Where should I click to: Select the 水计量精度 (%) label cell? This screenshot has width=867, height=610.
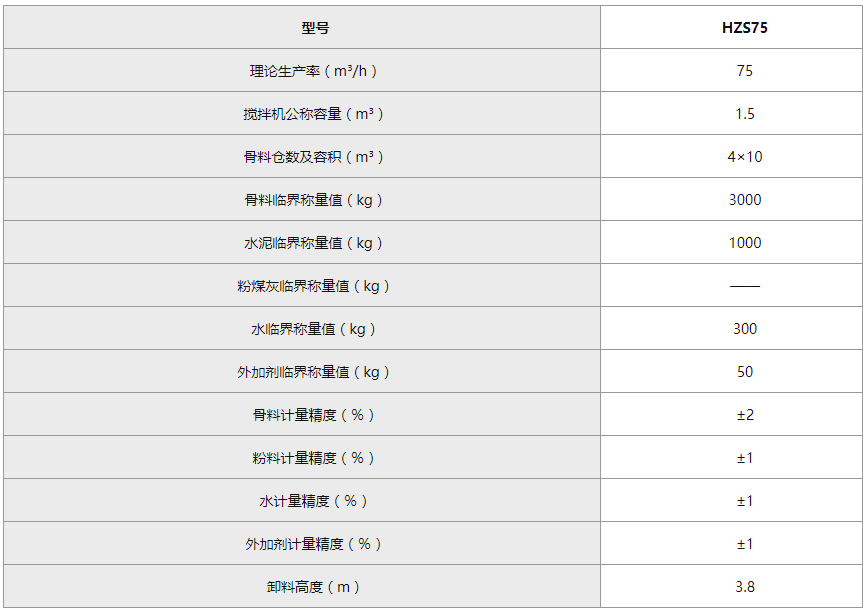coord(314,501)
